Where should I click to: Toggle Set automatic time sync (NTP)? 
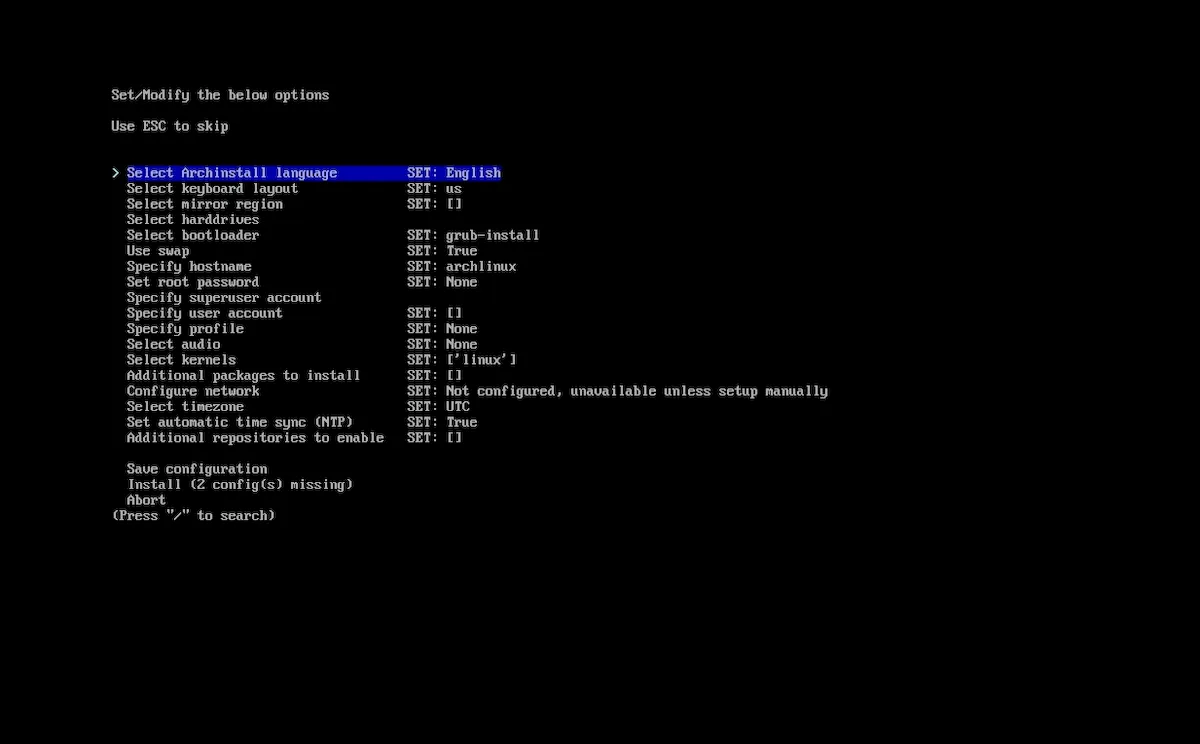[x=240, y=422]
